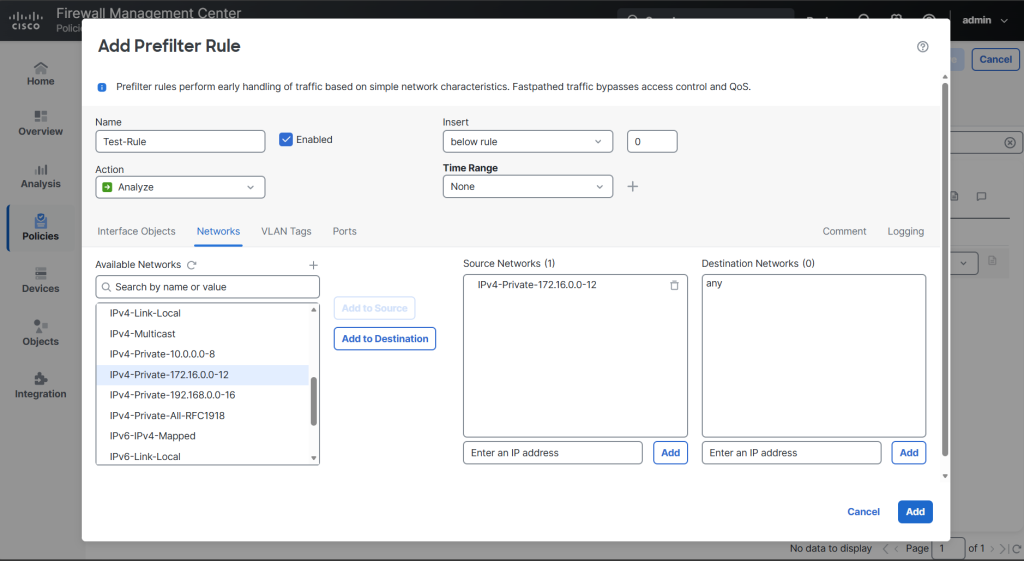Click the dialog vertical scrollbar
This screenshot has height=561, width=1024.
(944, 268)
